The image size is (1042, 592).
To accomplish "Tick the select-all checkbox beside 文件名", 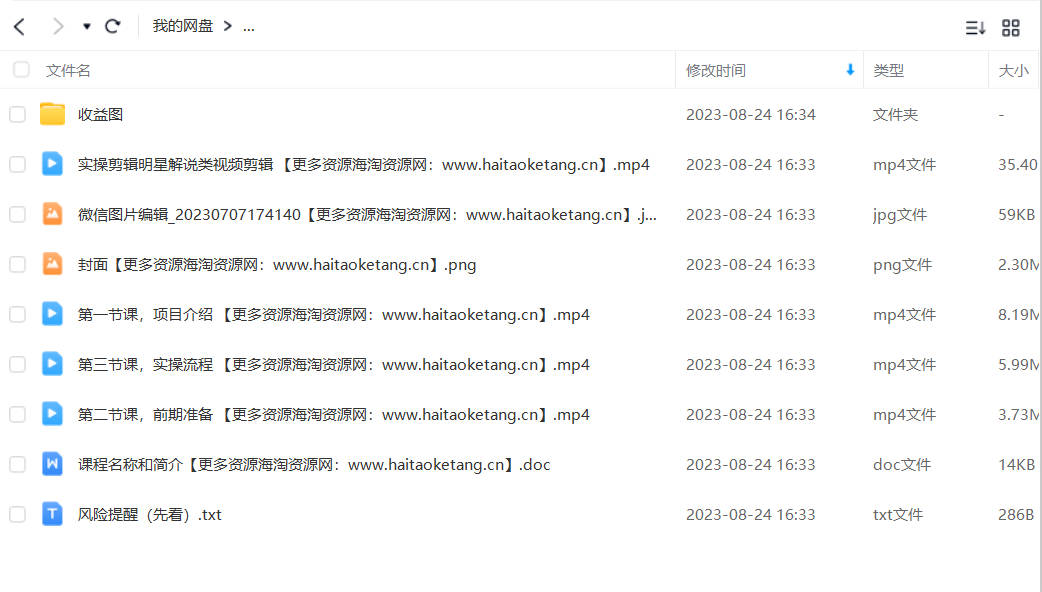I will tap(21, 70).
